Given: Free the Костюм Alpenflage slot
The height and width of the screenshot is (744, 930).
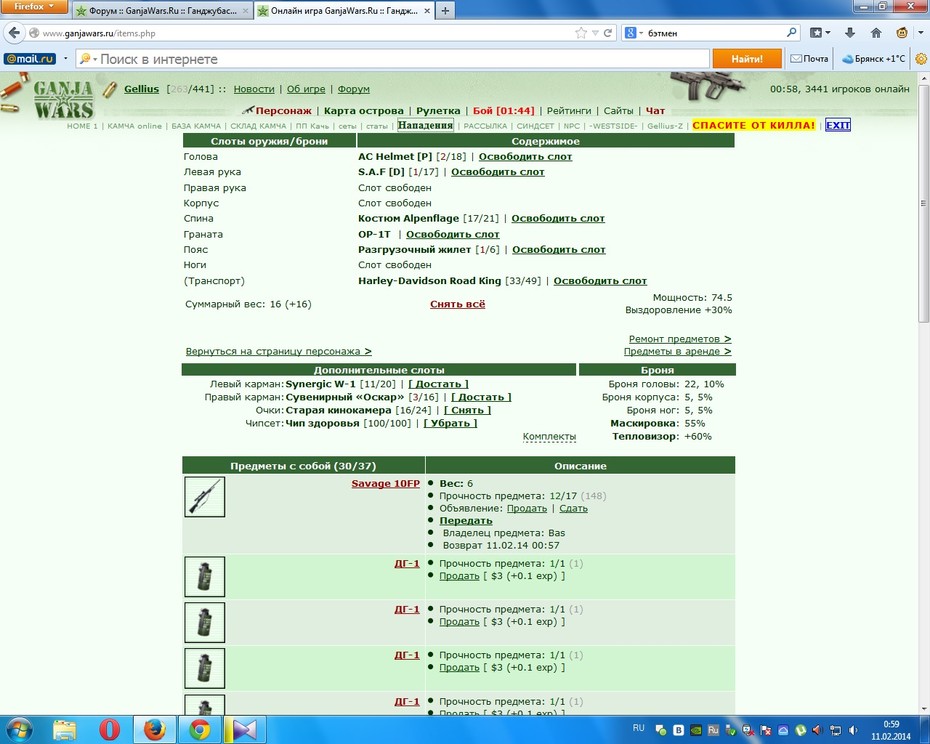Looking at the screenshot, I should click(x=558, y=218).
